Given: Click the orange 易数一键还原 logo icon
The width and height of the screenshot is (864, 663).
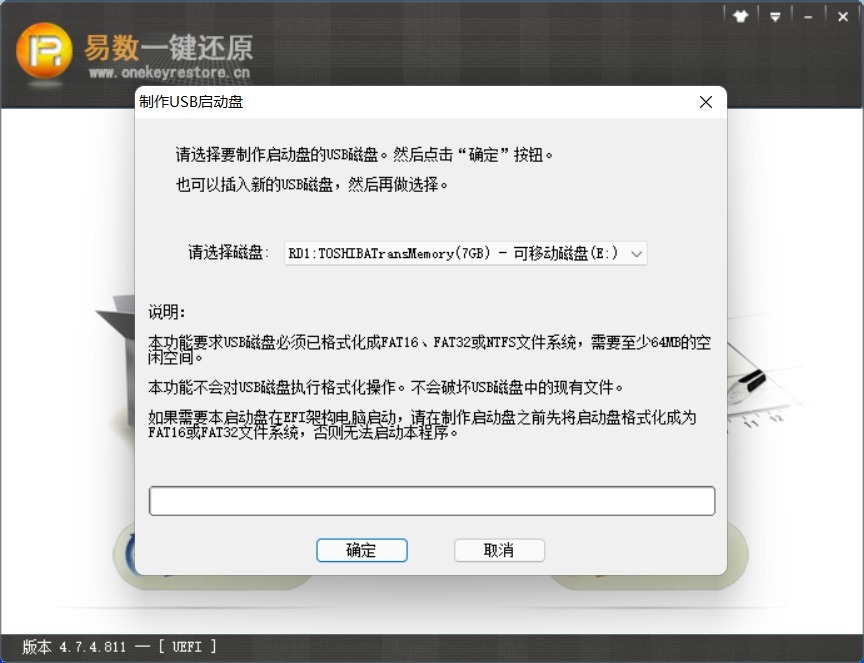Looking at the screenshot, I should point(44,51).
